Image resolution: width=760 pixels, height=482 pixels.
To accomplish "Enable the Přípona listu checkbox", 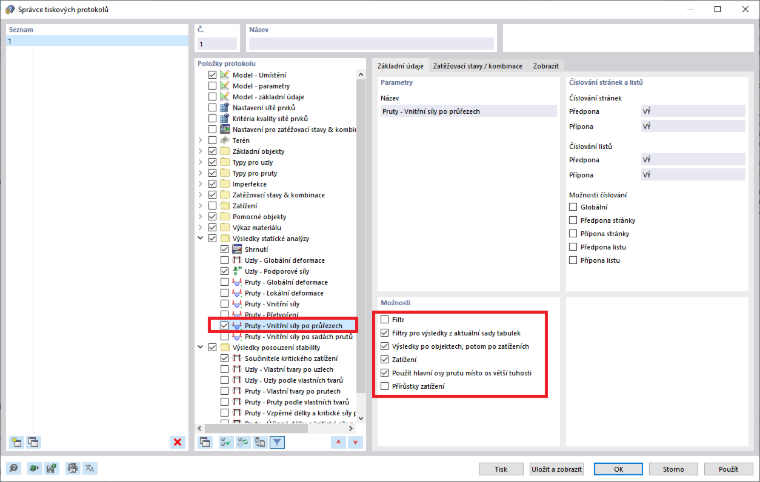I will (573, 260).
